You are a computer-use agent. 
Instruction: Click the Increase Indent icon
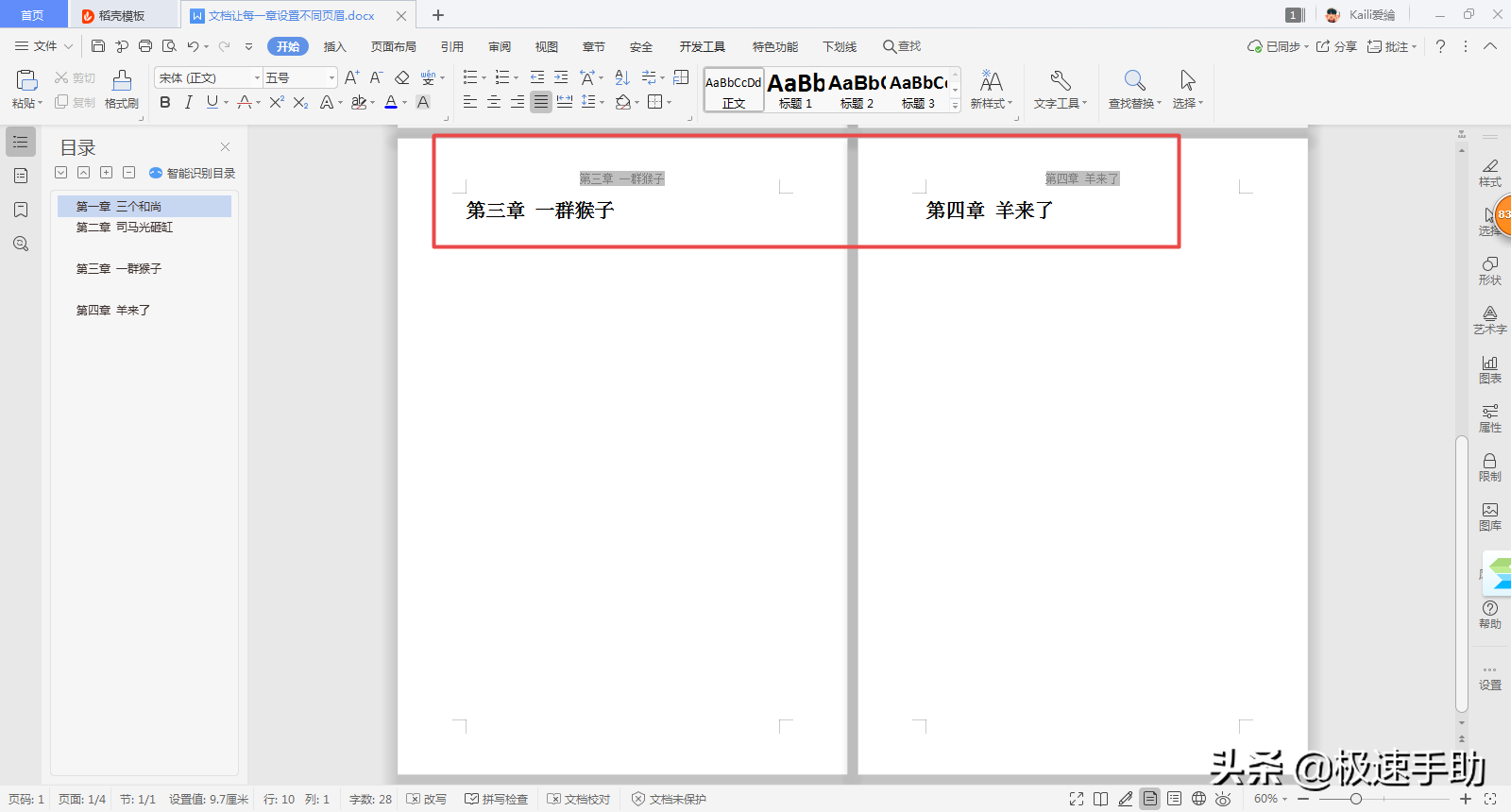click(561, 77)
